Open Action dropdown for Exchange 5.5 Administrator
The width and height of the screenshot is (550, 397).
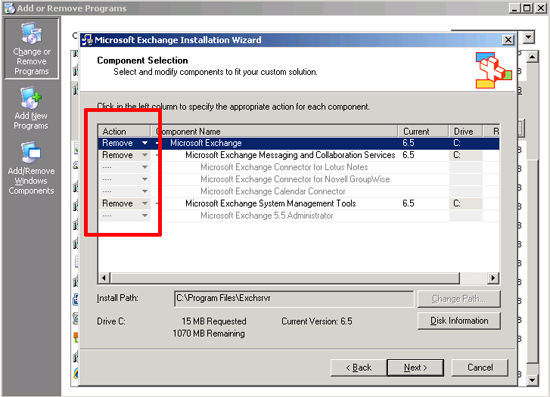(x=145, y=215)
